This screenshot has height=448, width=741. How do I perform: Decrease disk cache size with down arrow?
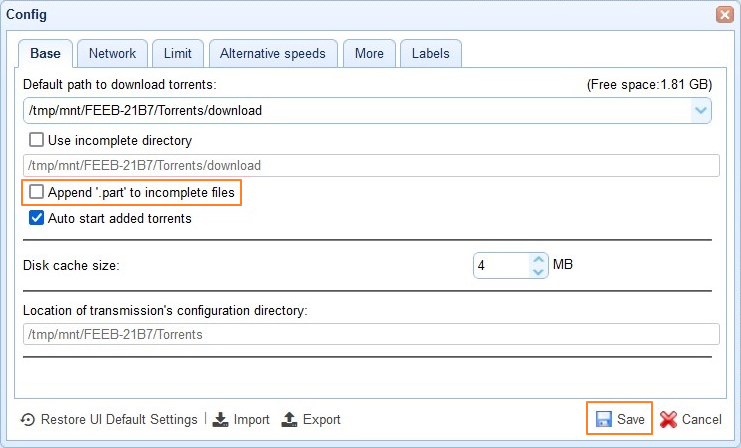pos(538,272)
